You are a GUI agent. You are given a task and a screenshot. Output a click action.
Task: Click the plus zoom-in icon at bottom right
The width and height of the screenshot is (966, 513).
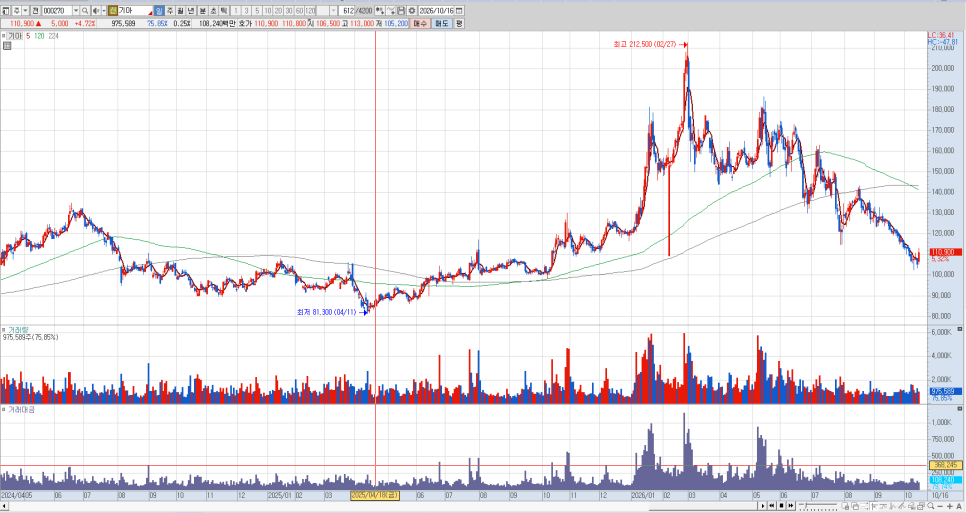click(949, 506)
